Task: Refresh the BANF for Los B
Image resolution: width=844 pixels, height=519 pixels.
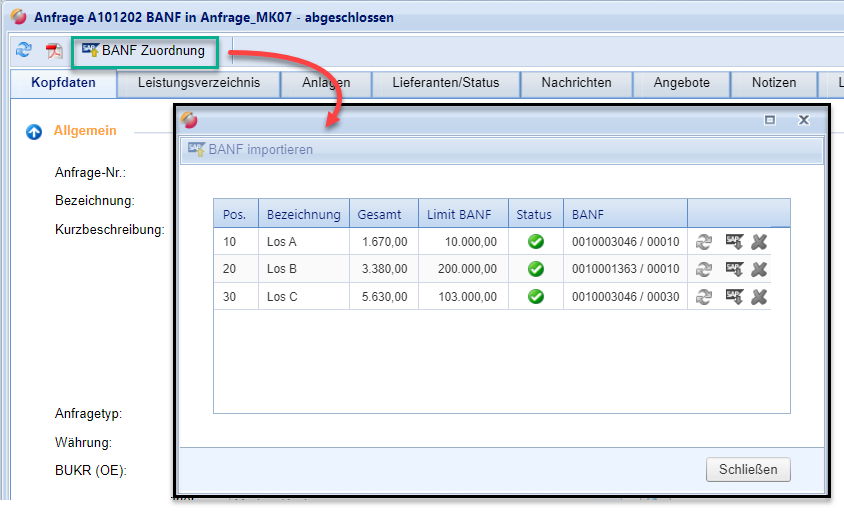Action: (x=706, y=269)
